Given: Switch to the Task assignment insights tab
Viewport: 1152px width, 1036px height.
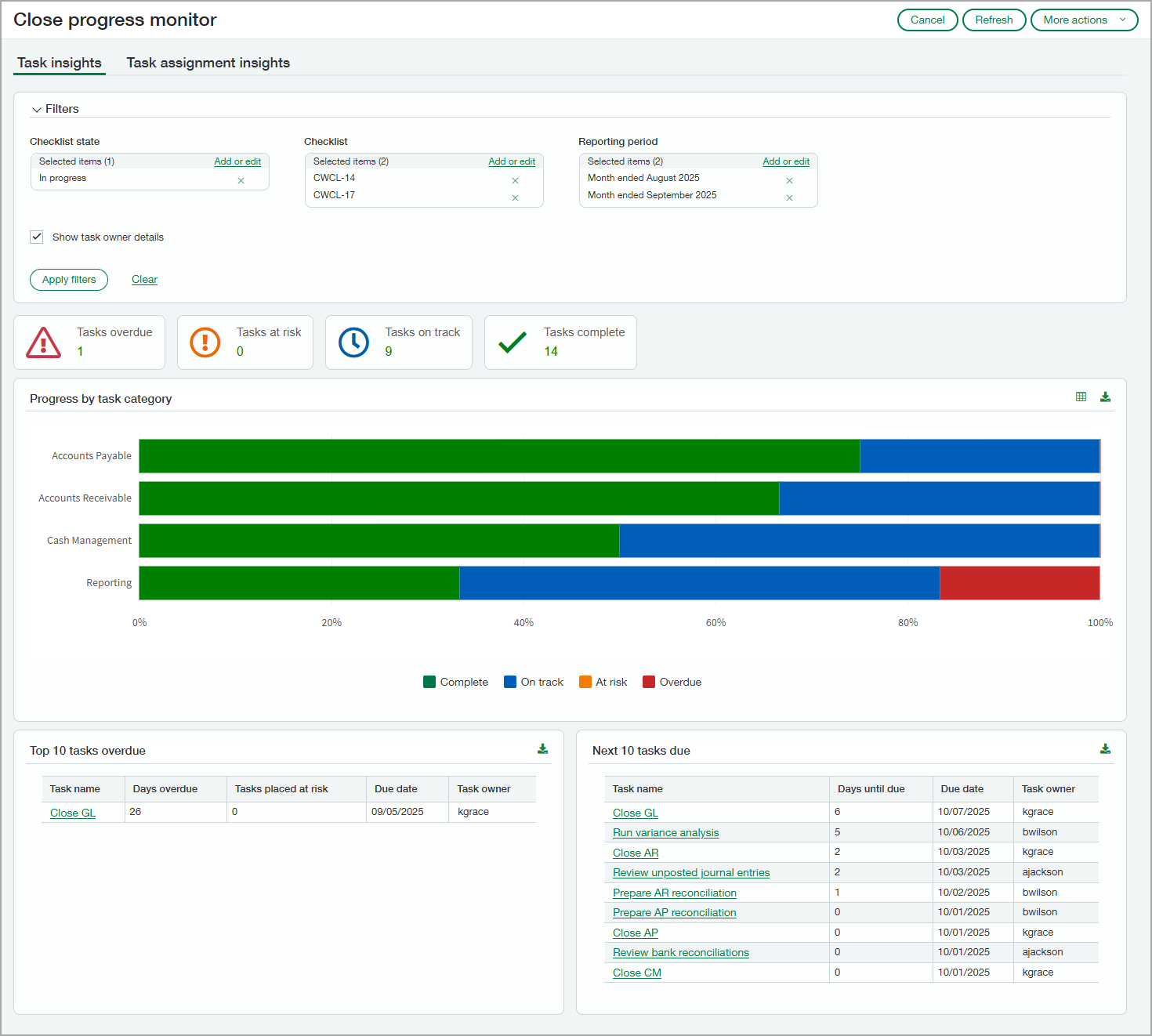Looking at the screenshot, I should (x=208, y=63).
